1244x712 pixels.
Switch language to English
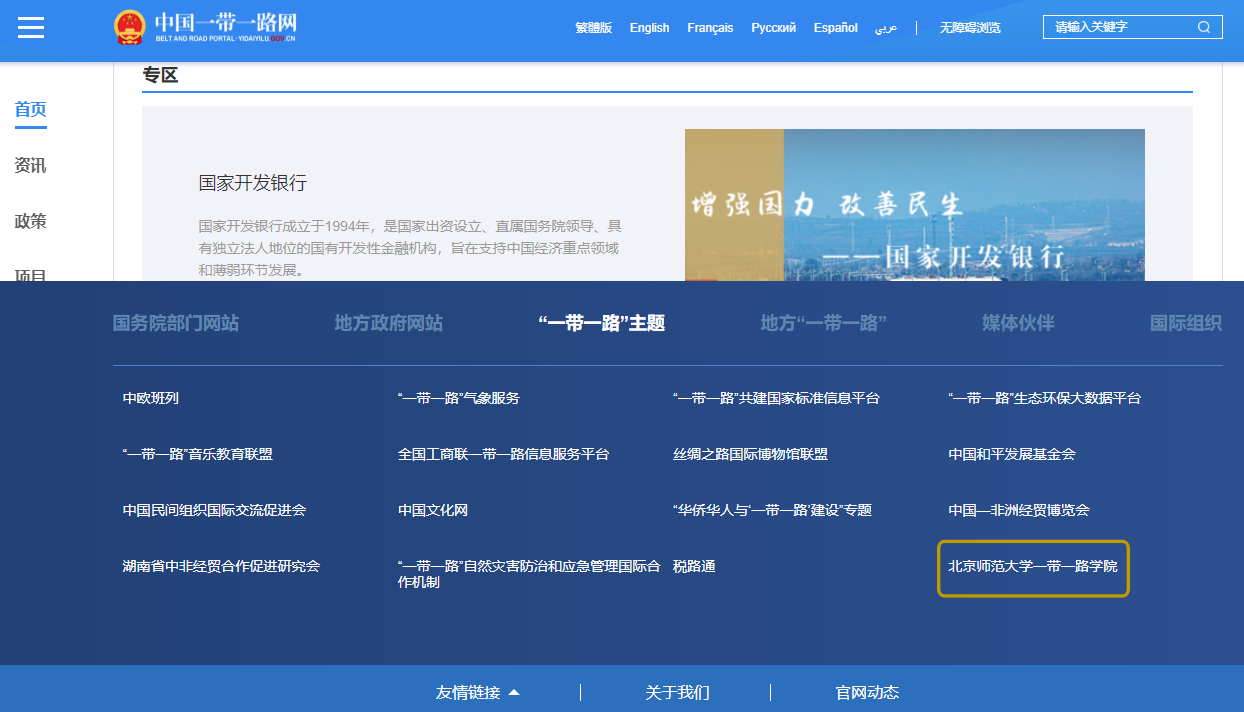click(649, 28)
